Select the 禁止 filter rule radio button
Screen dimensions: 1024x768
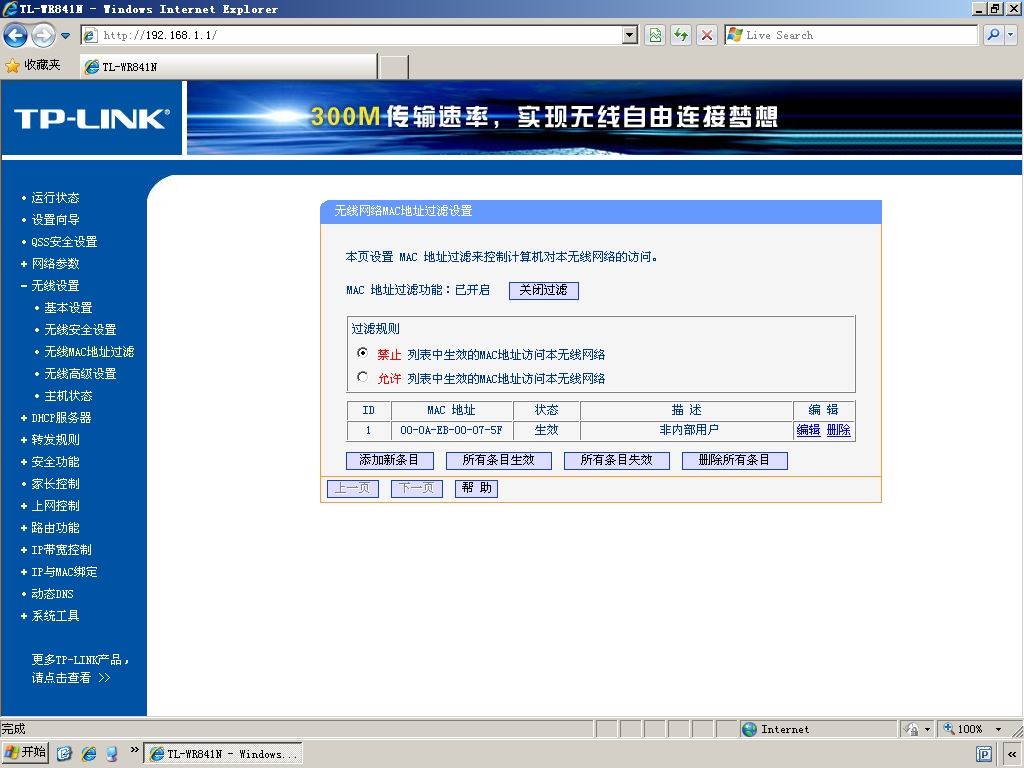362,353
